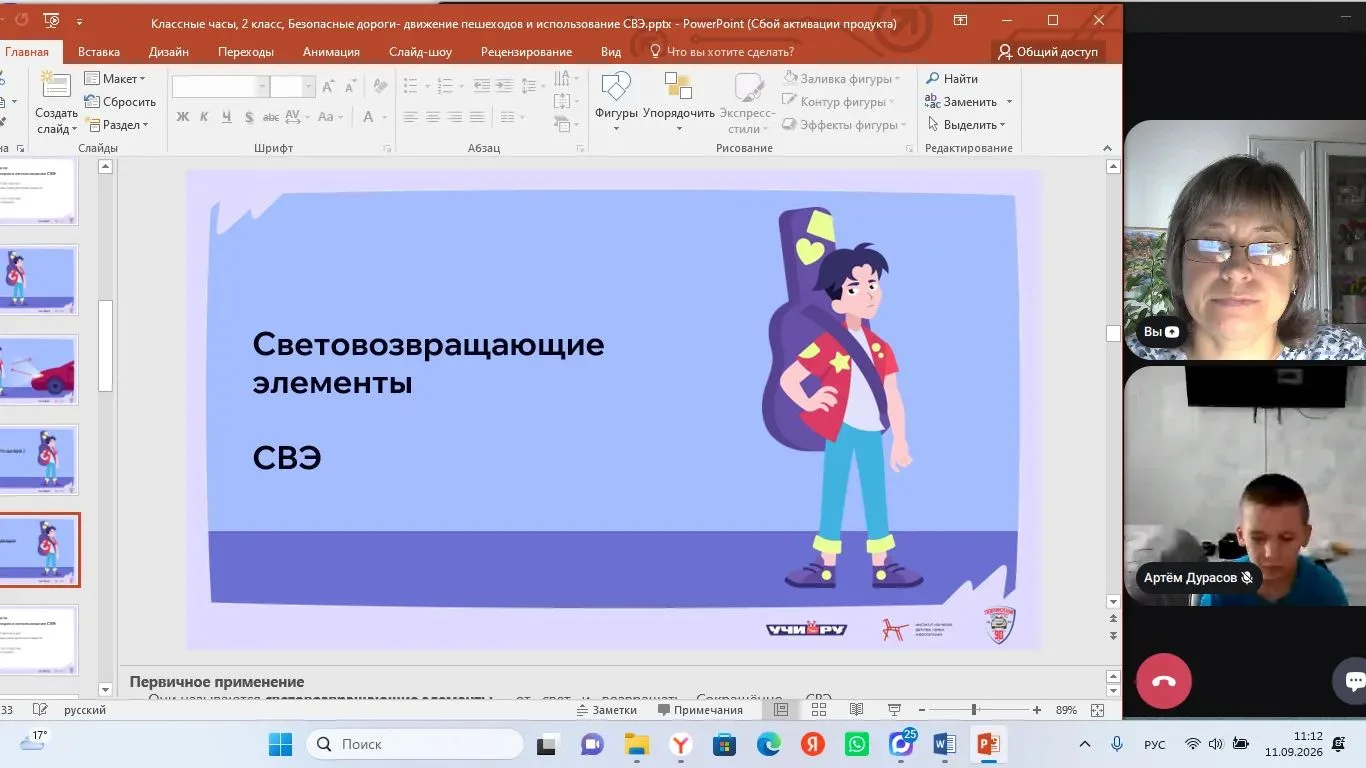Toggle left text alignment
The width and height of the screenshot is (1366, 768).
(x=411, y=117)
